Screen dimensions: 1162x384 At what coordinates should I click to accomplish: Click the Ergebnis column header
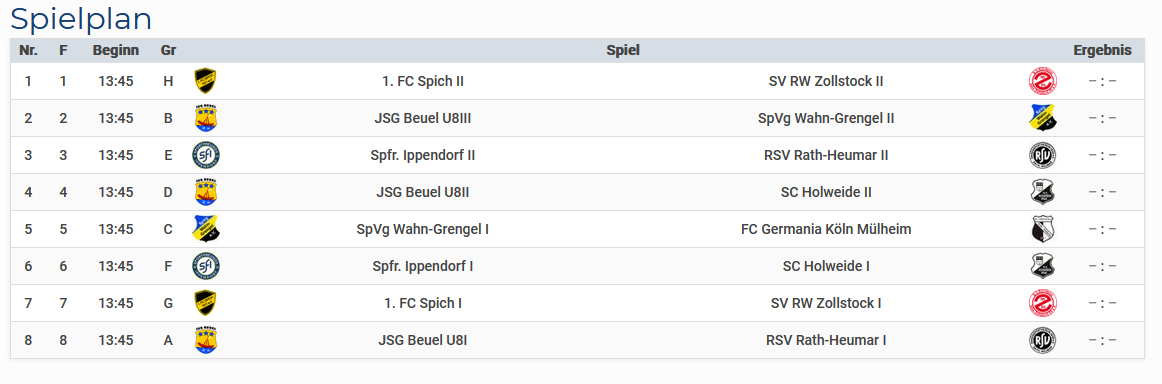[1102, 50]
